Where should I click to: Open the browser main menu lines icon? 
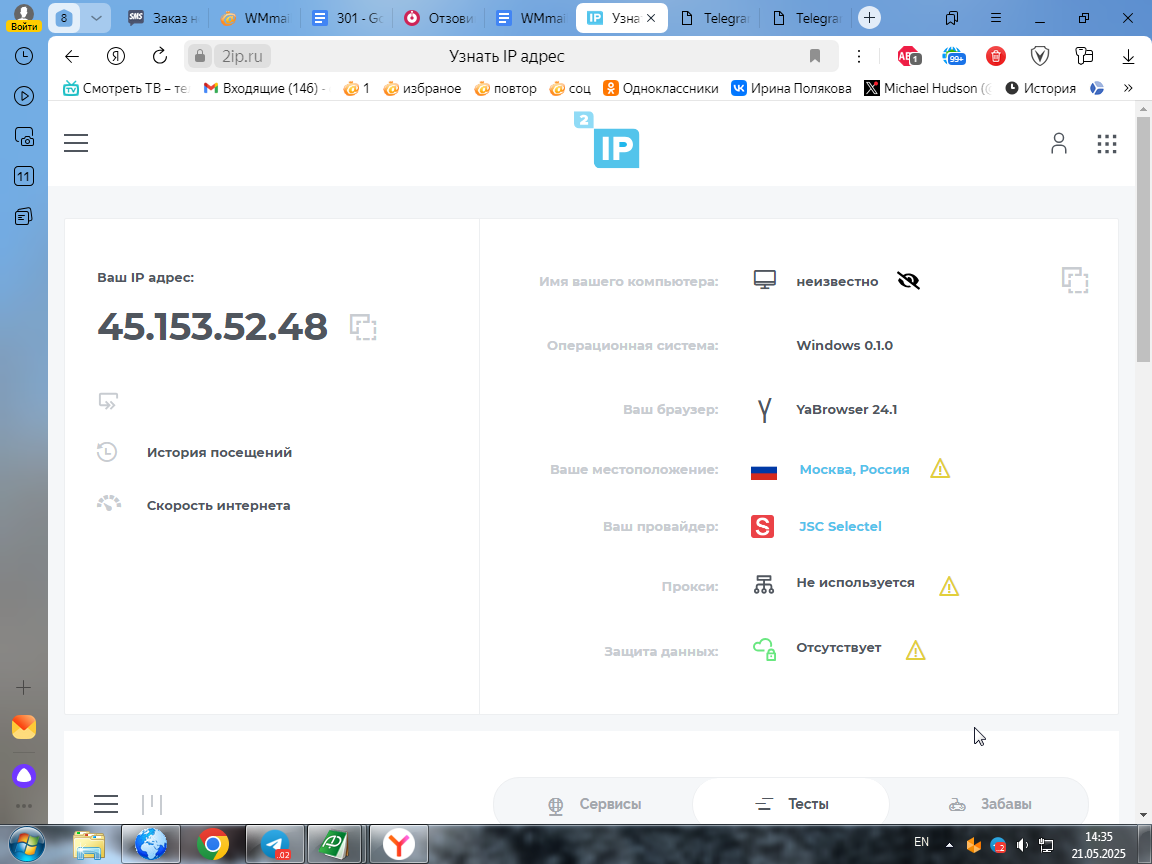point(996,18)
